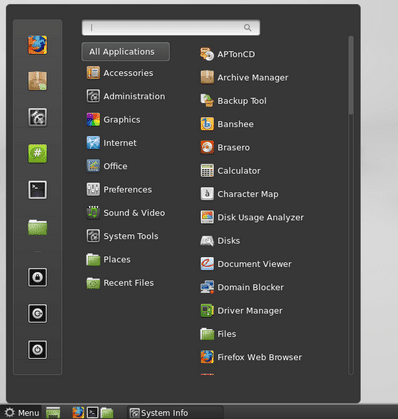Launch Terminal from the panel launcher

coord(92,413)
